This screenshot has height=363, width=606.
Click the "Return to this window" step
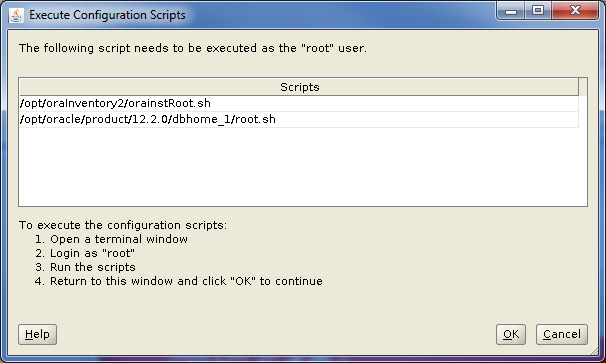point(179,281)
